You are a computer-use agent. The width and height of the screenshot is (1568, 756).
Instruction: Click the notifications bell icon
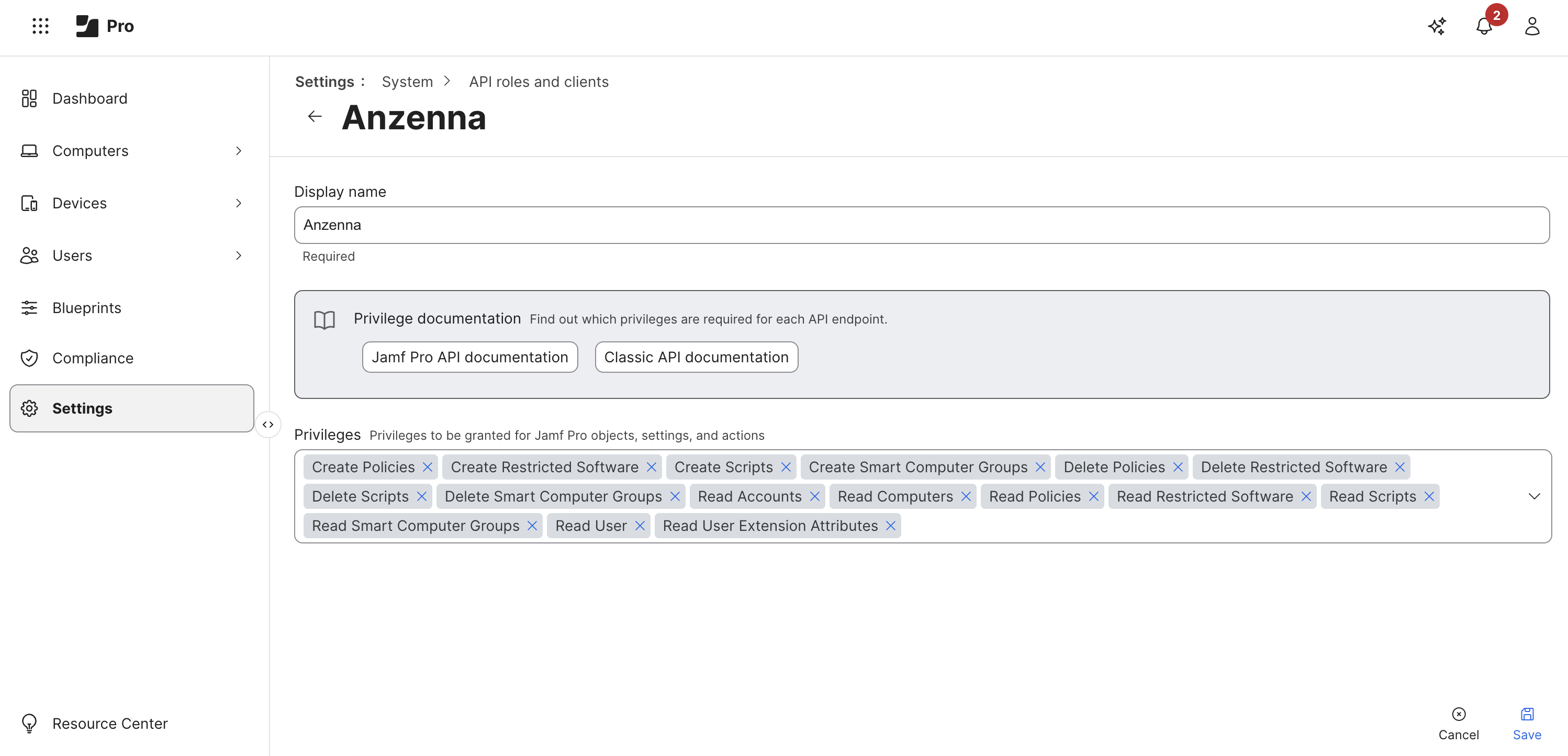click(x=1483, y=27)
